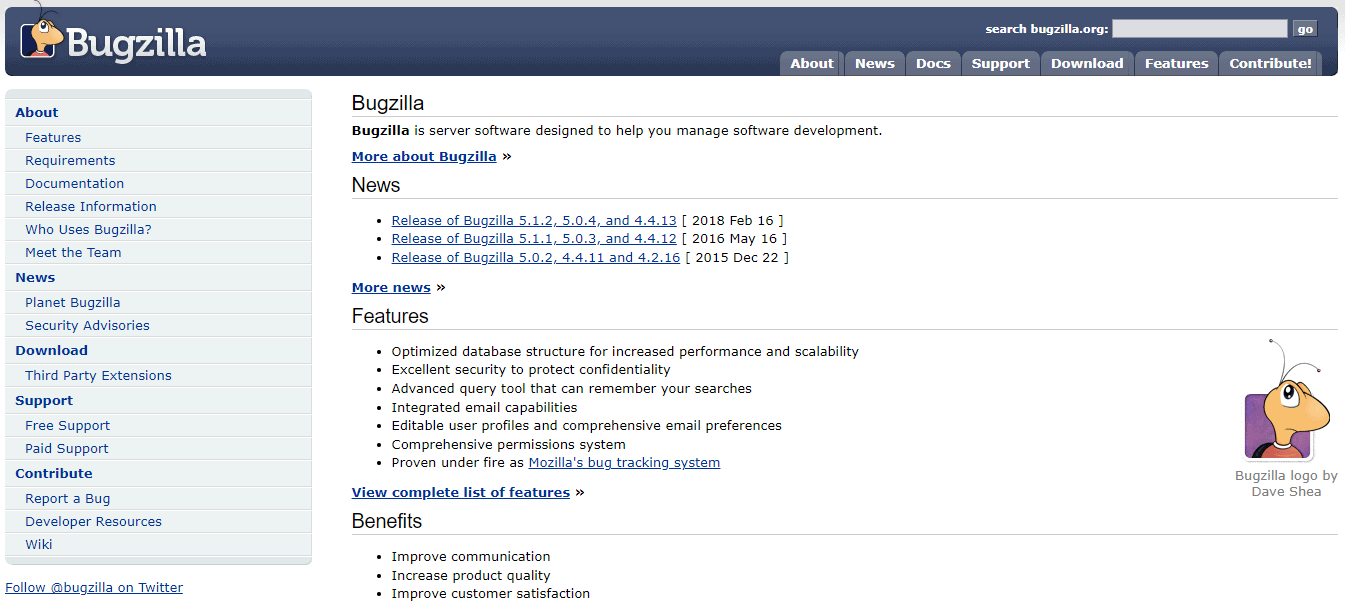Open the More news link
The height and width of the screenshot is (605, 1345).
point(391,287)
